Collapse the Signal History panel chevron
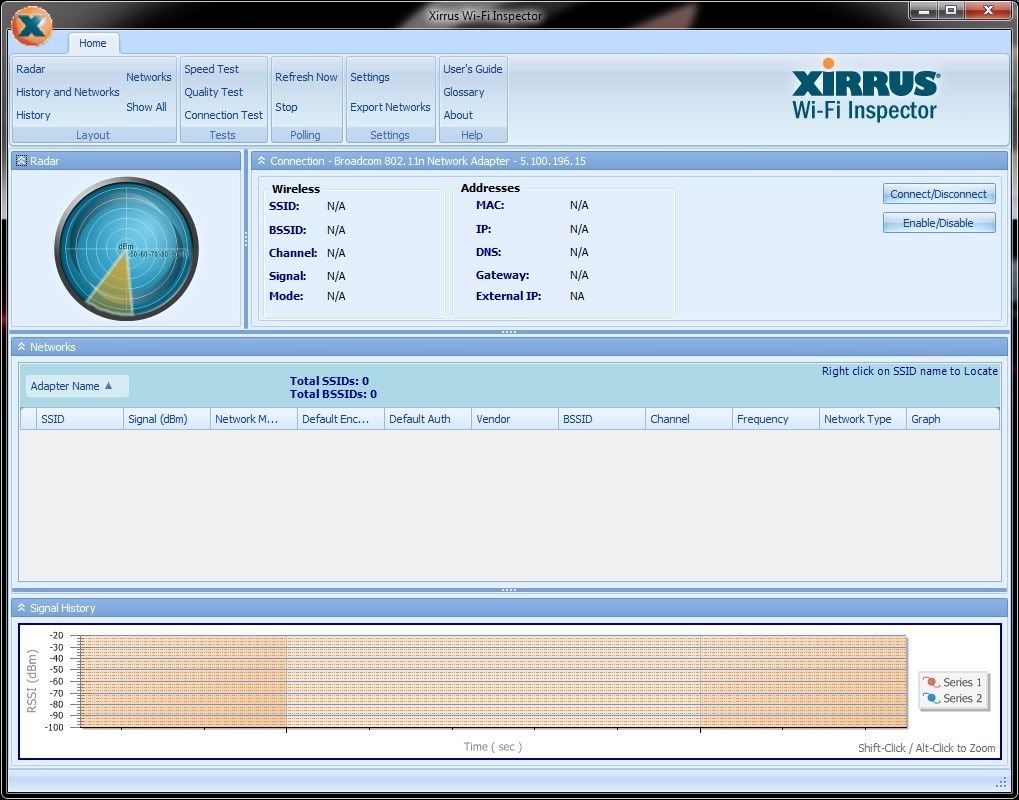1019x800 pixels. point(21,608)
